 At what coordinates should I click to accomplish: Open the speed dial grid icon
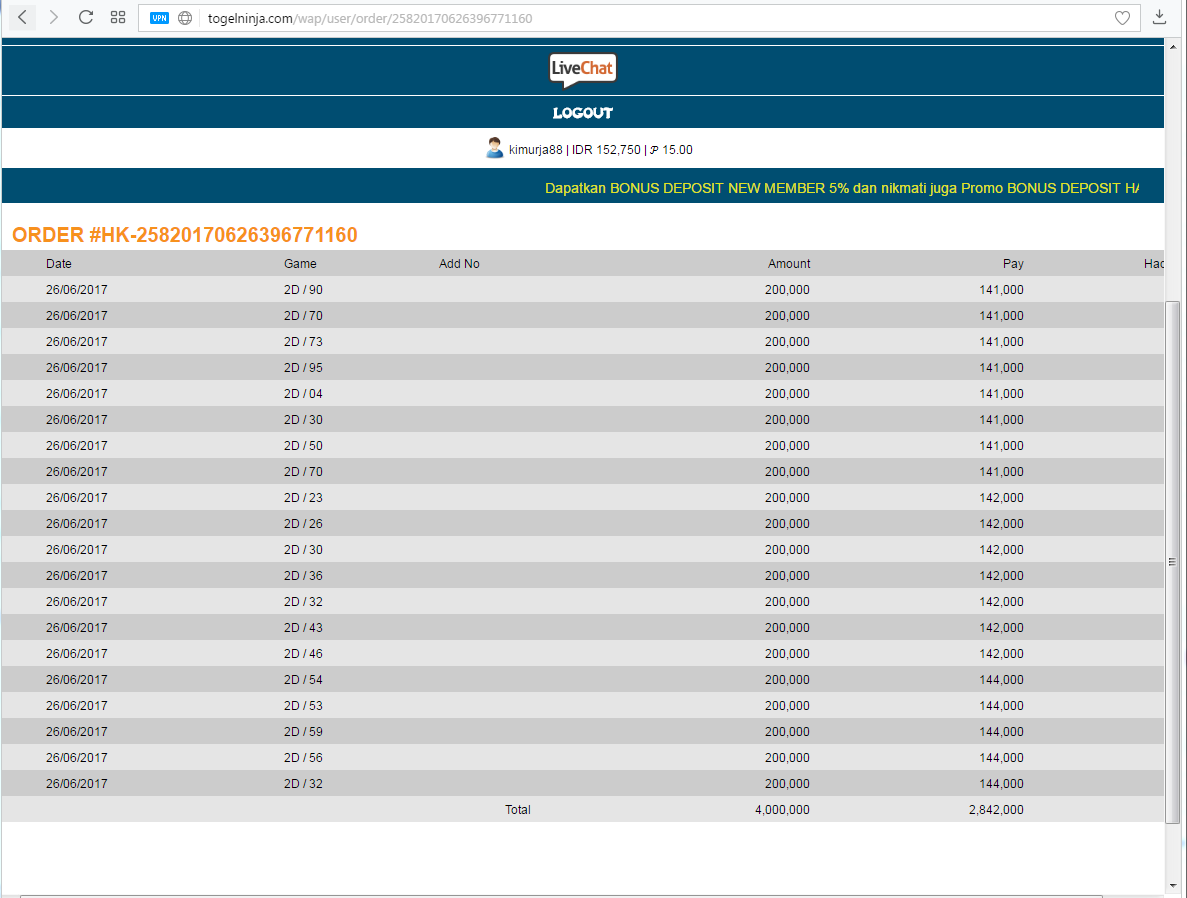(x=118, y=17)
